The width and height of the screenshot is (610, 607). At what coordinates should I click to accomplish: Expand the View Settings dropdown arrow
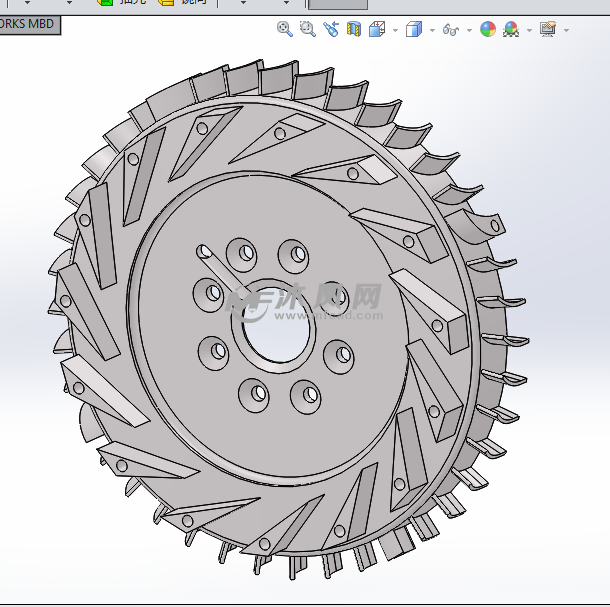566,30
